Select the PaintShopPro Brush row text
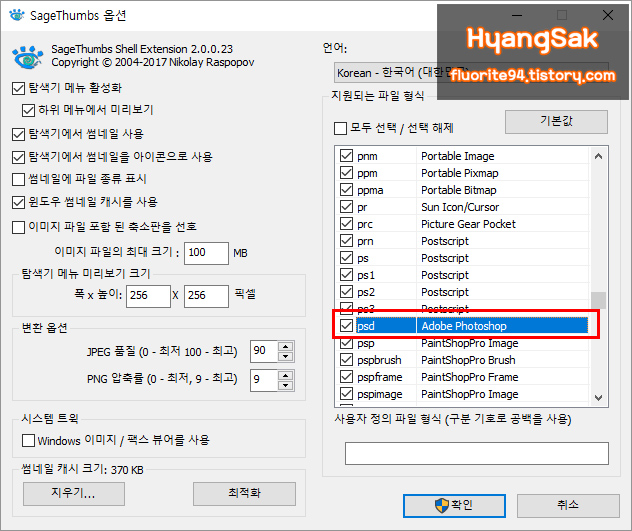Image resolution: width=632 pixels, height=531 pixels. click(468, 360)
